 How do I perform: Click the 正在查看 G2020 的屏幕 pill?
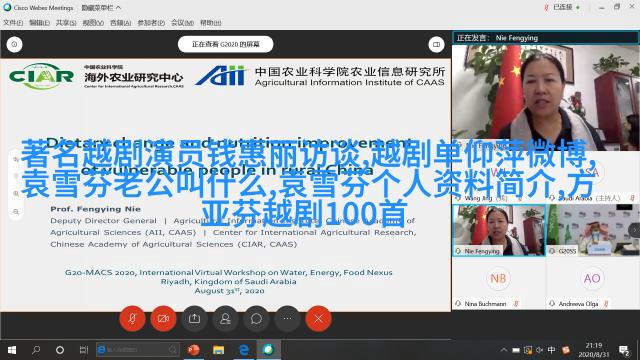[x=226, y=44]
